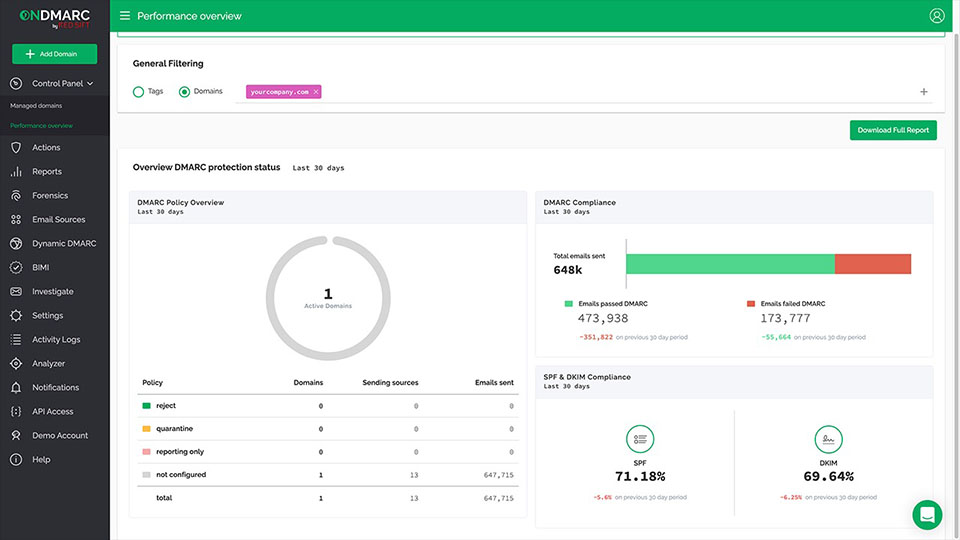Open the user profile icon
The image size is (960, 540).
coord(936,16)
